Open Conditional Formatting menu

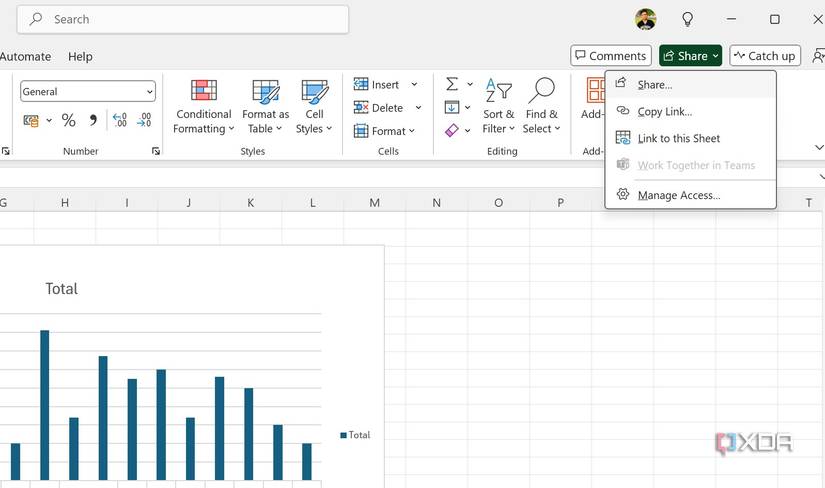[x=204, y=107]
